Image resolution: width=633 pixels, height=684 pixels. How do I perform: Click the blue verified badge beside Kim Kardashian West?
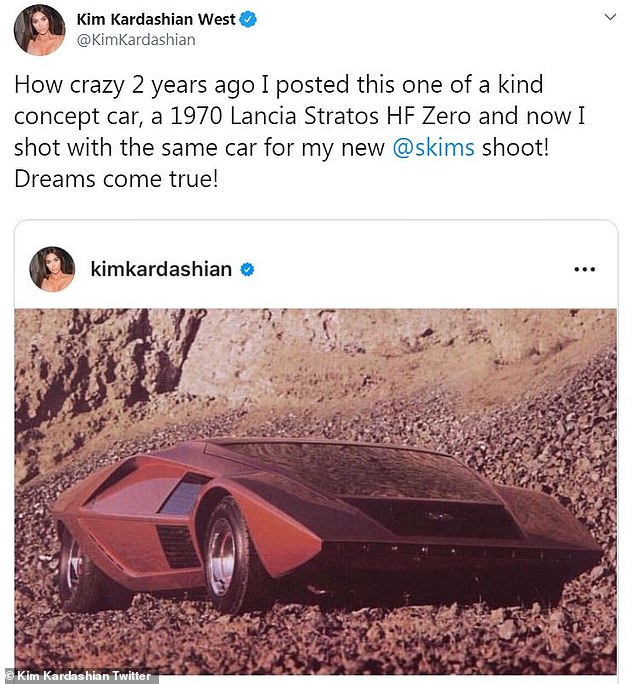point(248,20)
